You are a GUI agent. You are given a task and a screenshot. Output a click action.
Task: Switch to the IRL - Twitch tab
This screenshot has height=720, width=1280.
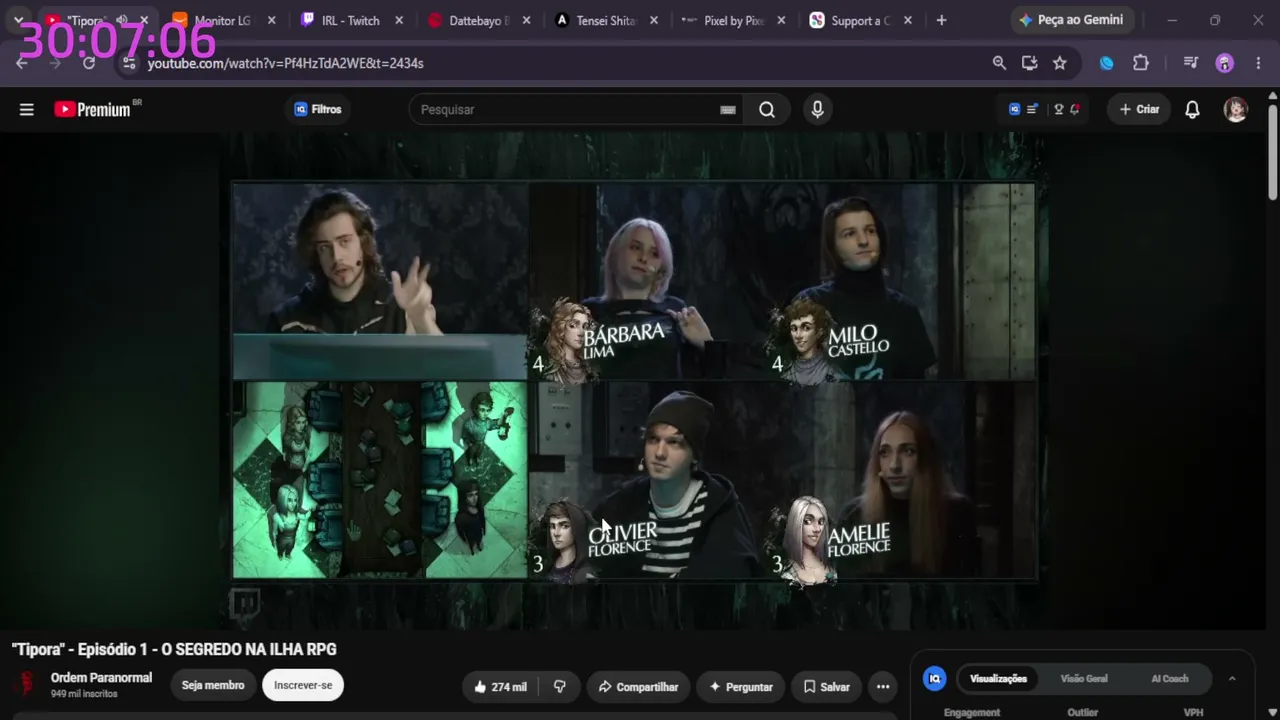pyautogui.click(x=350, y=20)
